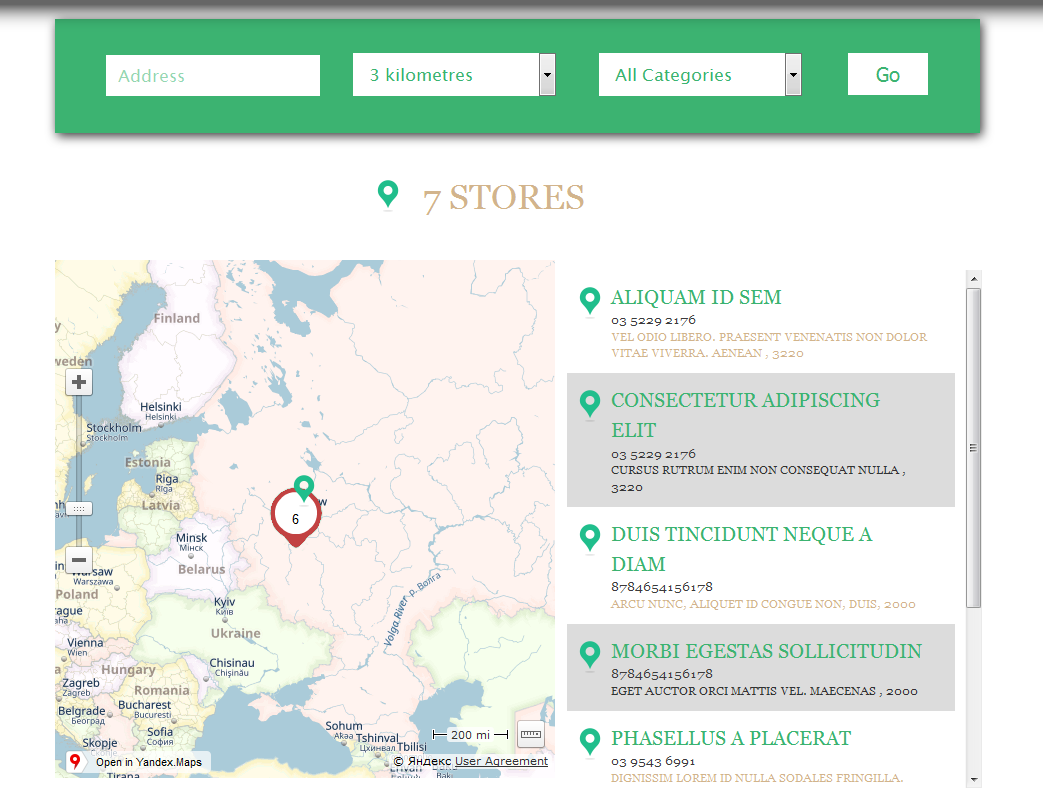The image size is (1043, 801).
Task: Click the store list scrollbar down arrow
Action: click(974, 780)
